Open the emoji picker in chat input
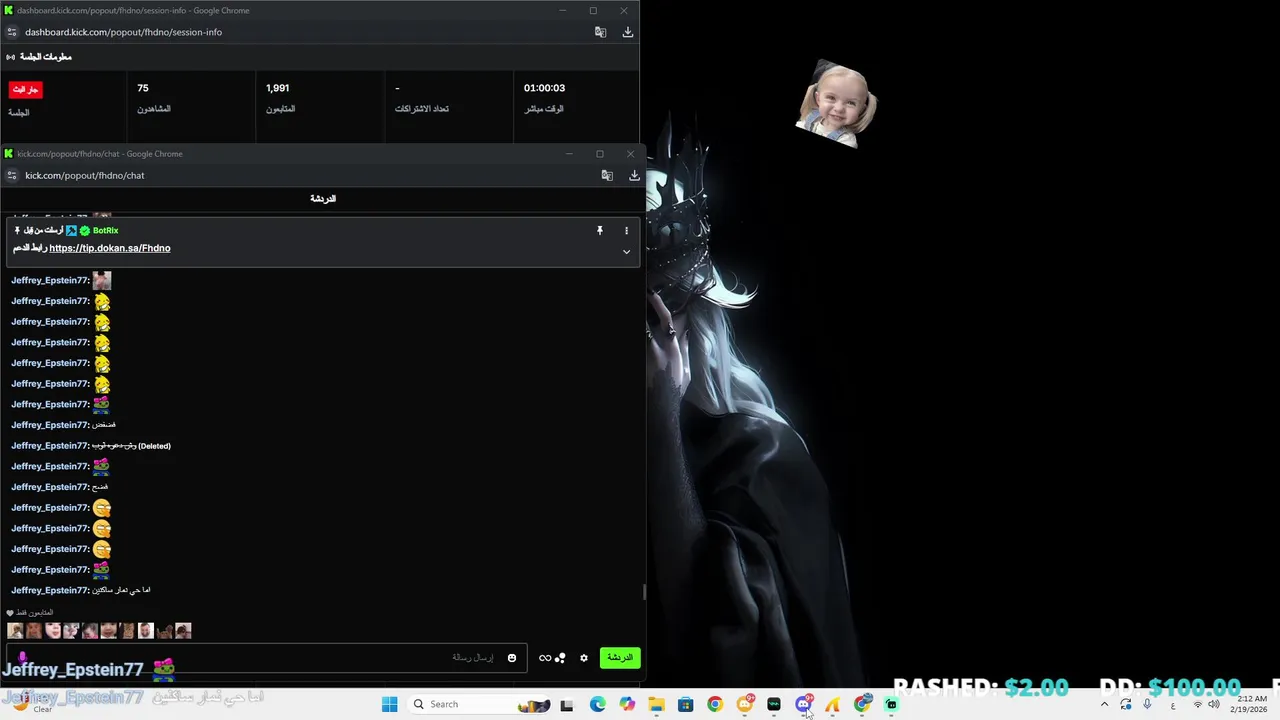 [512, 658]
